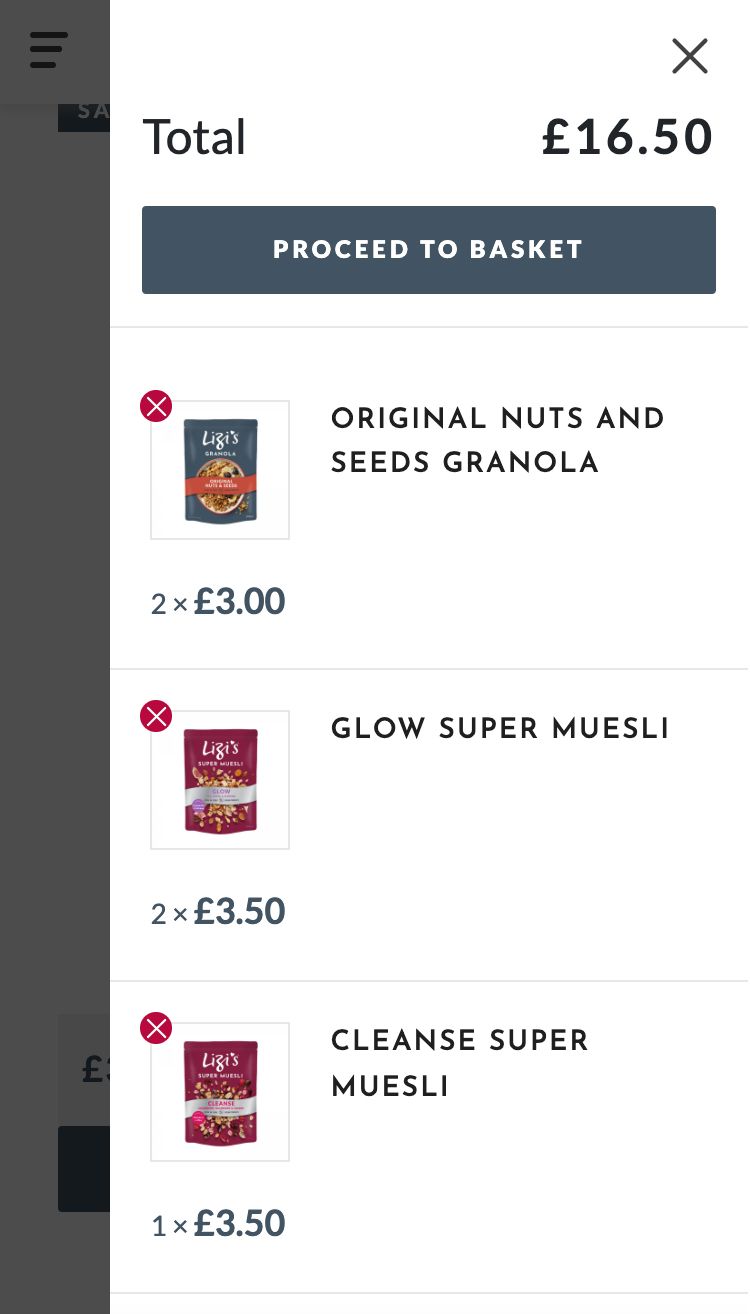This screenshot has height=1314, width=750.
Task: Click the Glow Super Muesli product image
Action: (x=220, y=780)
